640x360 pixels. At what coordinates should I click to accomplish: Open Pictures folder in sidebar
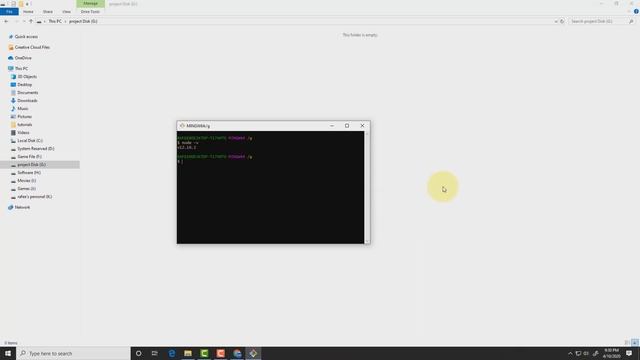24,117
